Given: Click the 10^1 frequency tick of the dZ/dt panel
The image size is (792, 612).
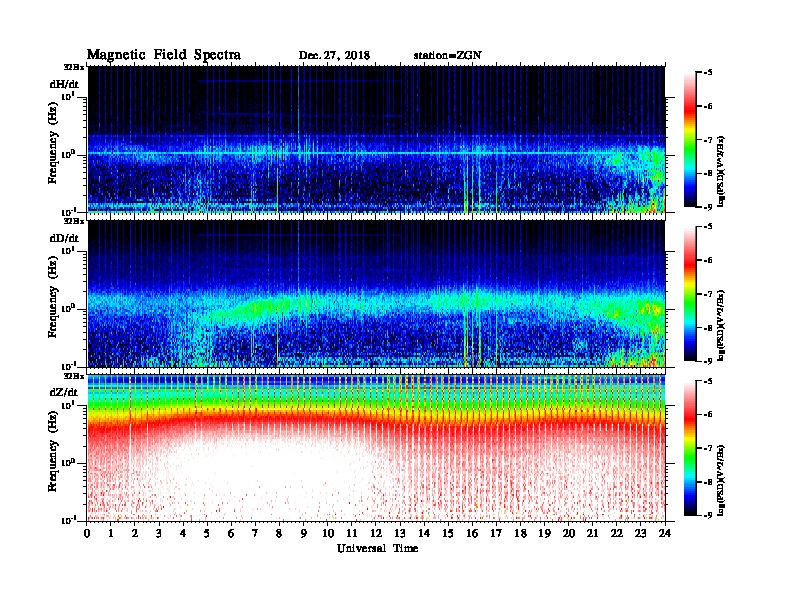Looking at the screenshot, I should (x=68, y=405).
